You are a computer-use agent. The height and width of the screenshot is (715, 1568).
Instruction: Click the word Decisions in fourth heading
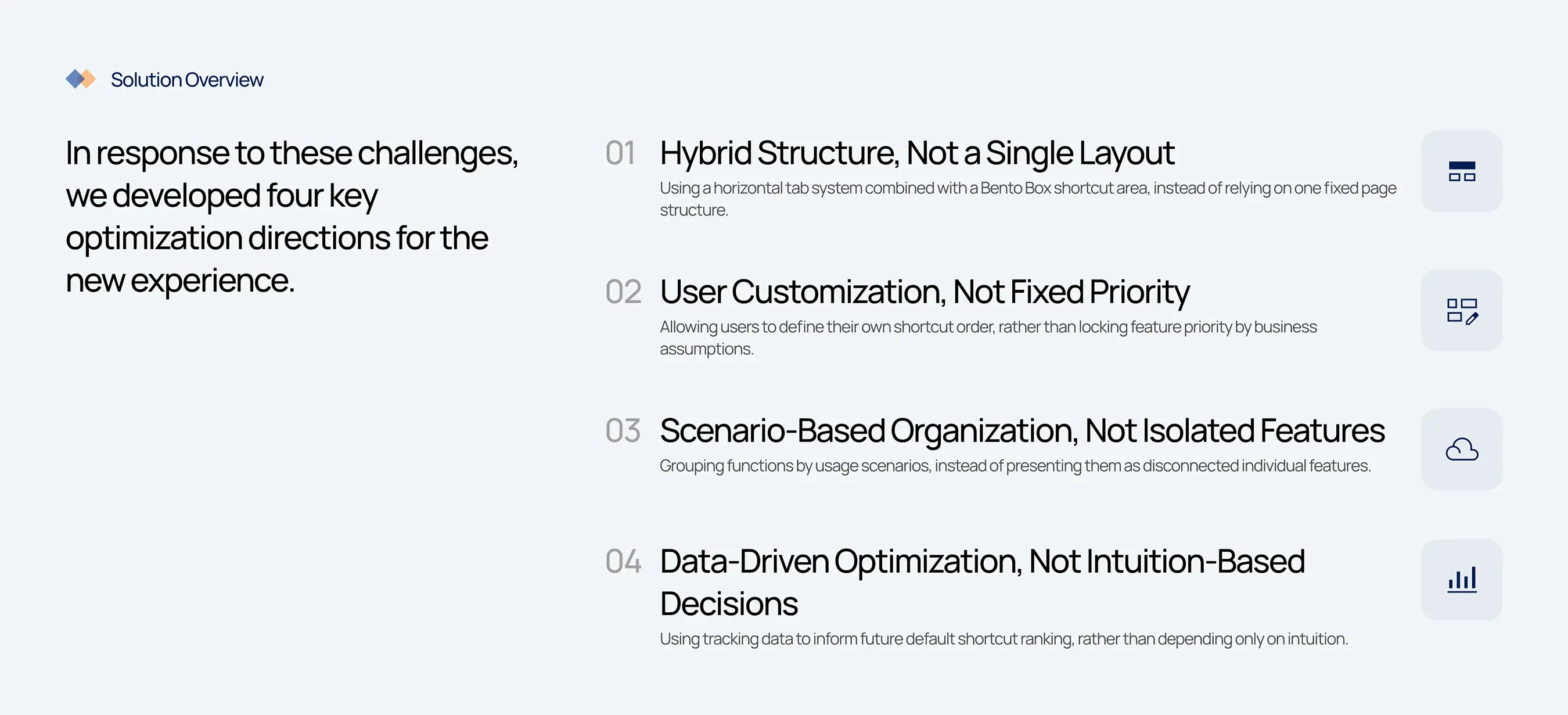coord(729,603)
